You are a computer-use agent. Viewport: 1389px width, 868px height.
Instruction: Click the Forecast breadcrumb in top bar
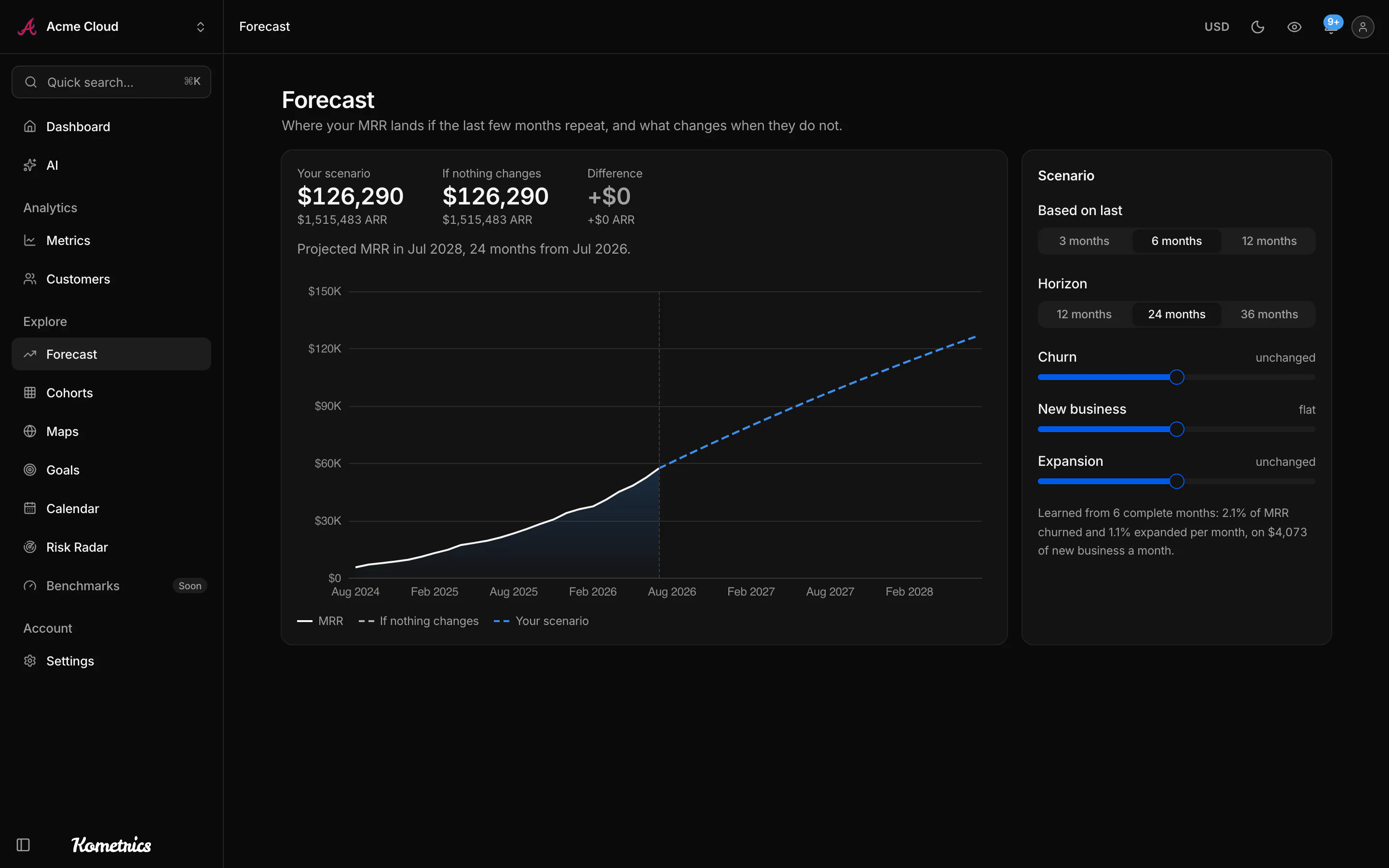265,27
